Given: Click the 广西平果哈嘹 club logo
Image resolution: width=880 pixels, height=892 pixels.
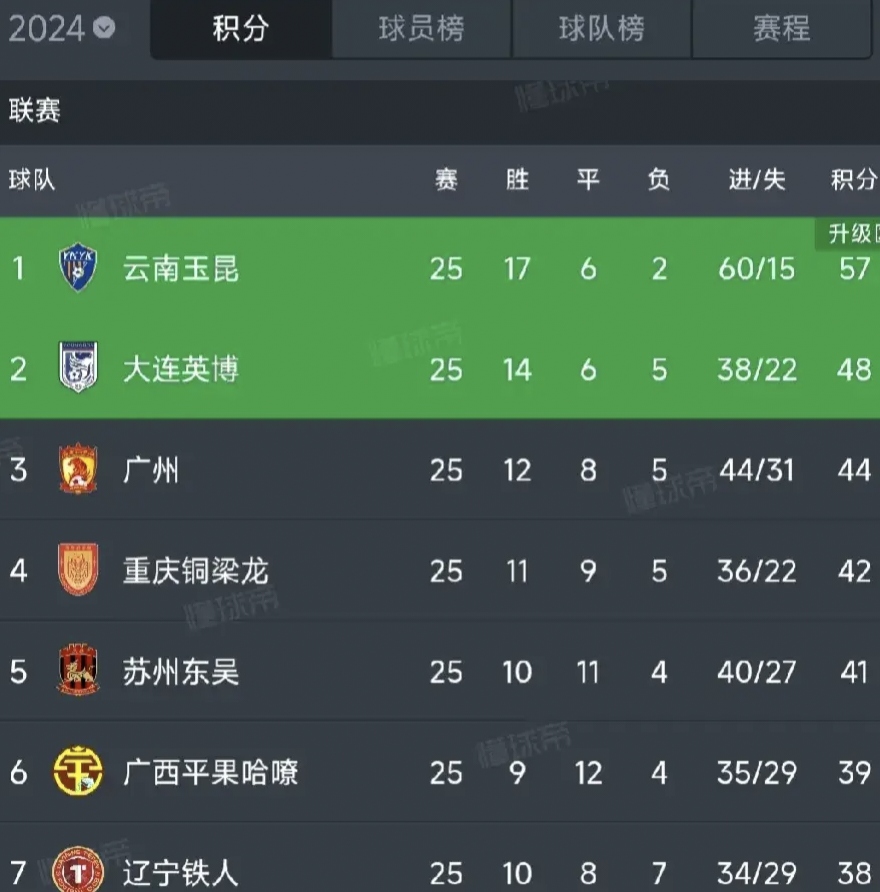Looking at the screenshot, I should coord(75,772).
